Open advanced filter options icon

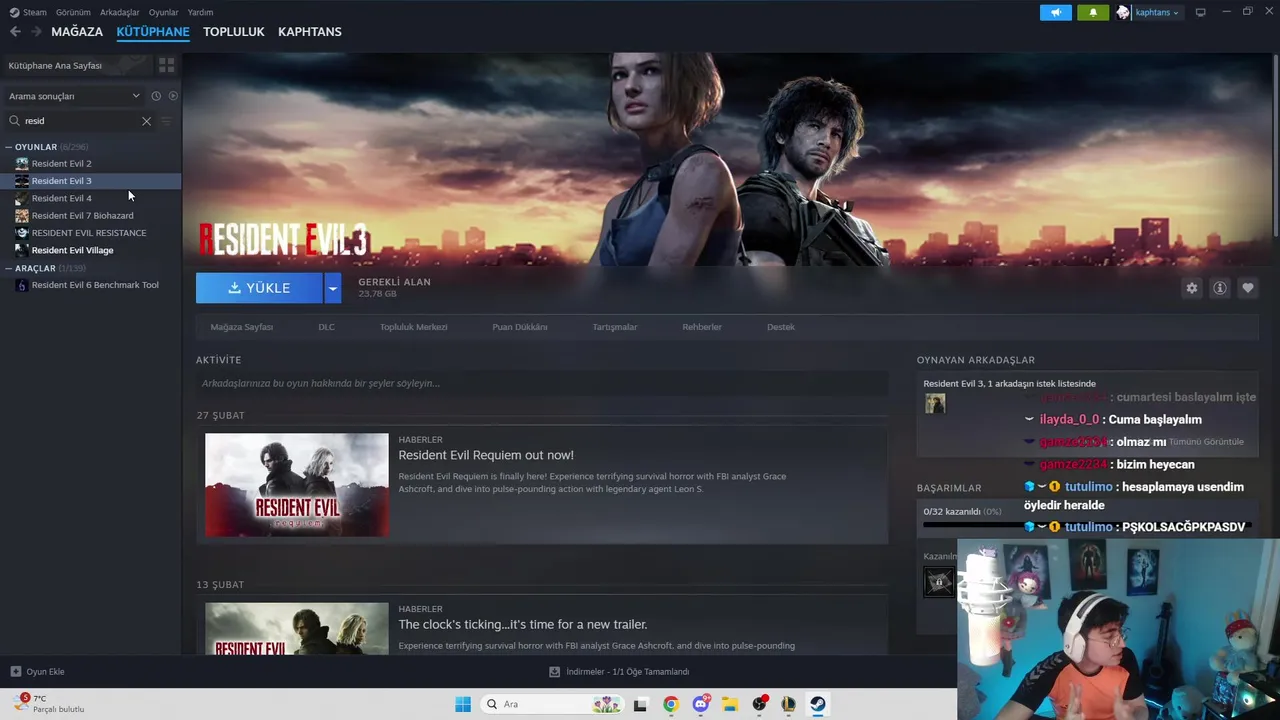pos(166,121)
